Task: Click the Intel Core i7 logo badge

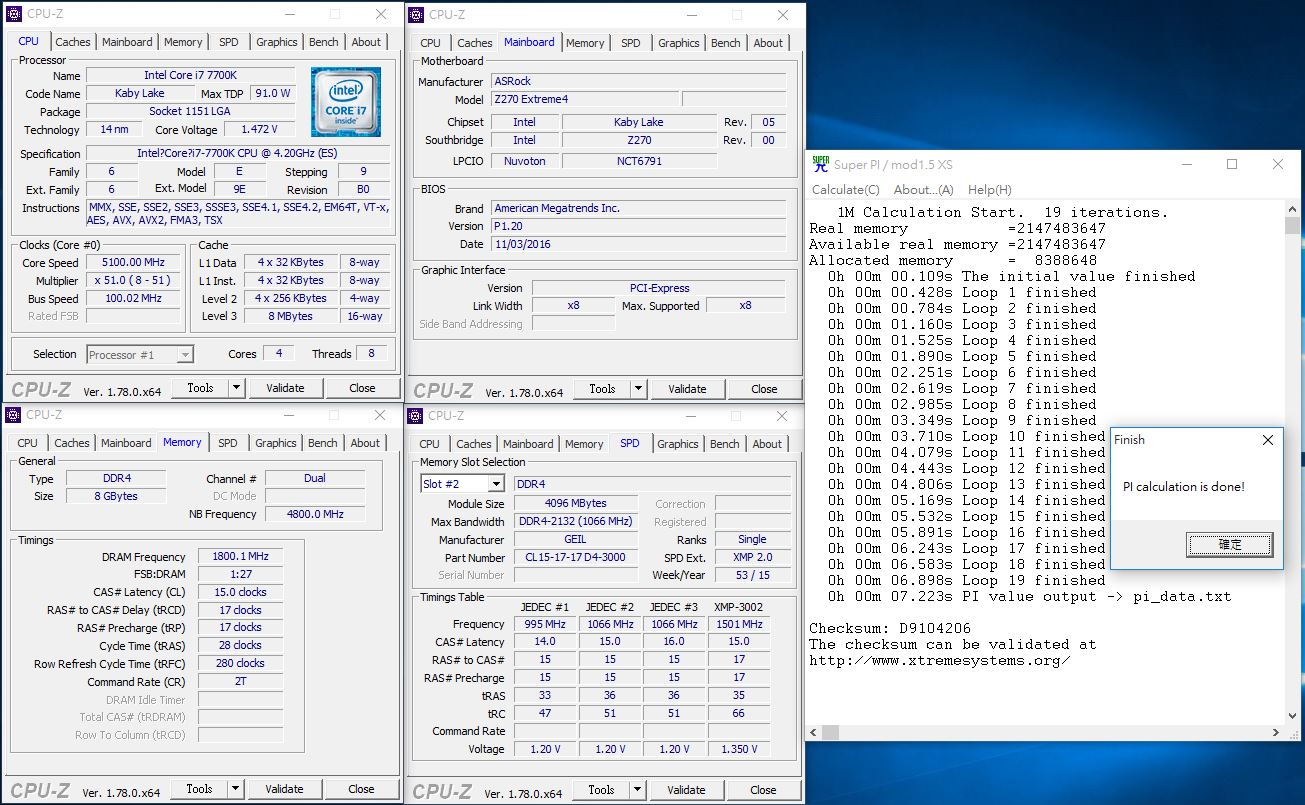Action: pyautogui.click(x=345, y=102)
